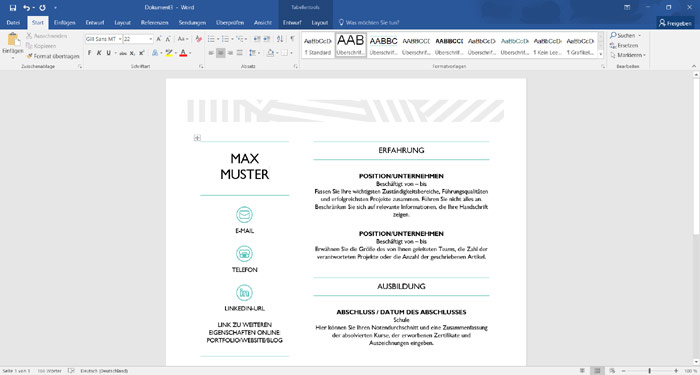Center align the text

coord(221,53)
